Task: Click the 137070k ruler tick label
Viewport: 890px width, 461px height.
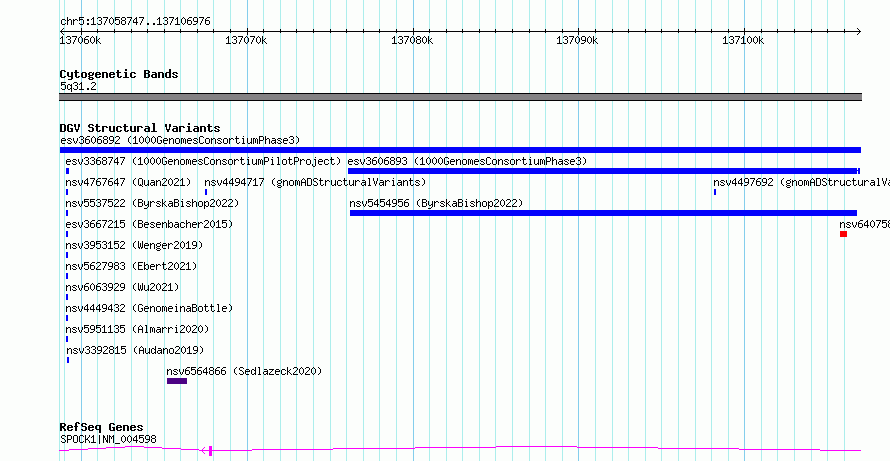Action: pos(246,40)
